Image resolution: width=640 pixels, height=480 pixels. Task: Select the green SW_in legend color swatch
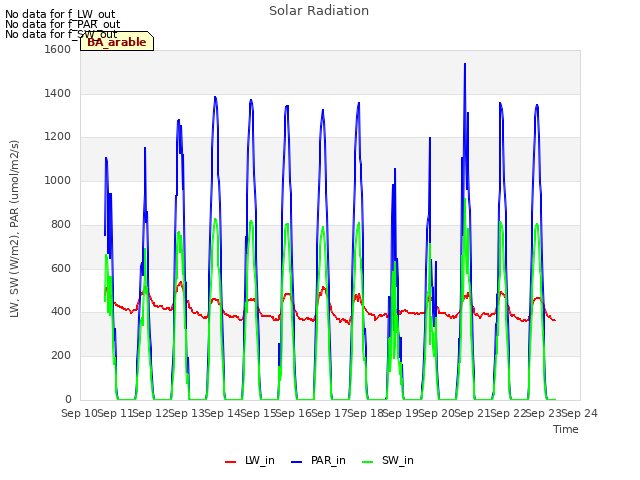[367, 462]
